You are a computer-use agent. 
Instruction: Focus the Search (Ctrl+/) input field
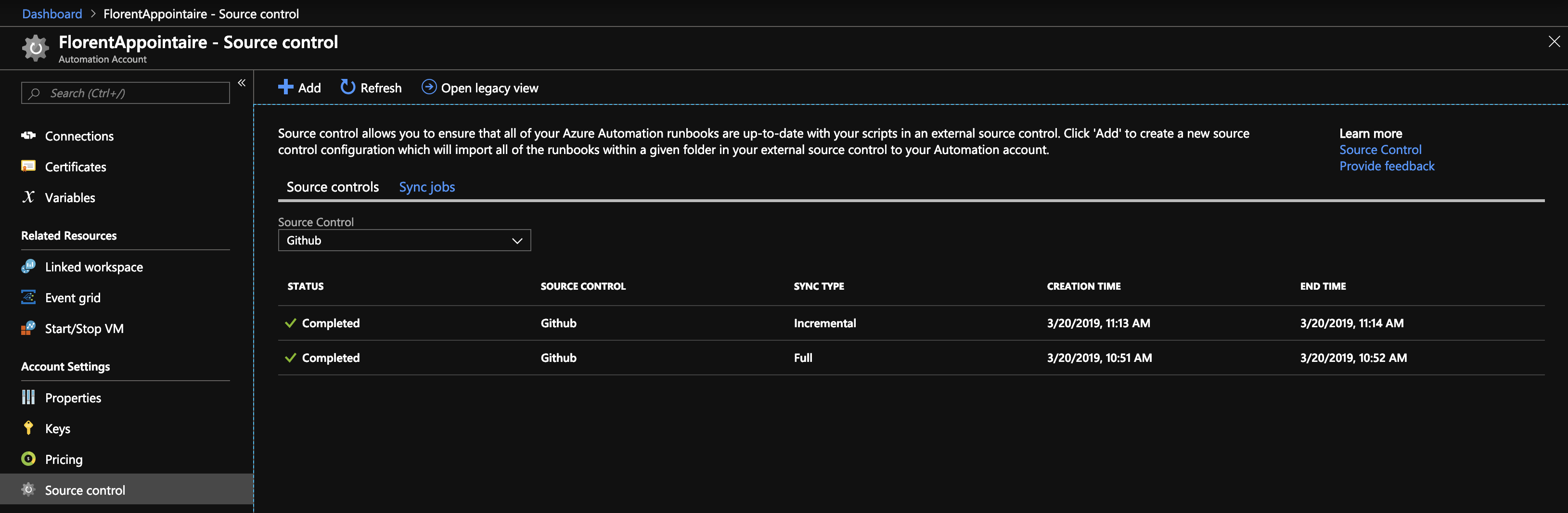[126, 93]
